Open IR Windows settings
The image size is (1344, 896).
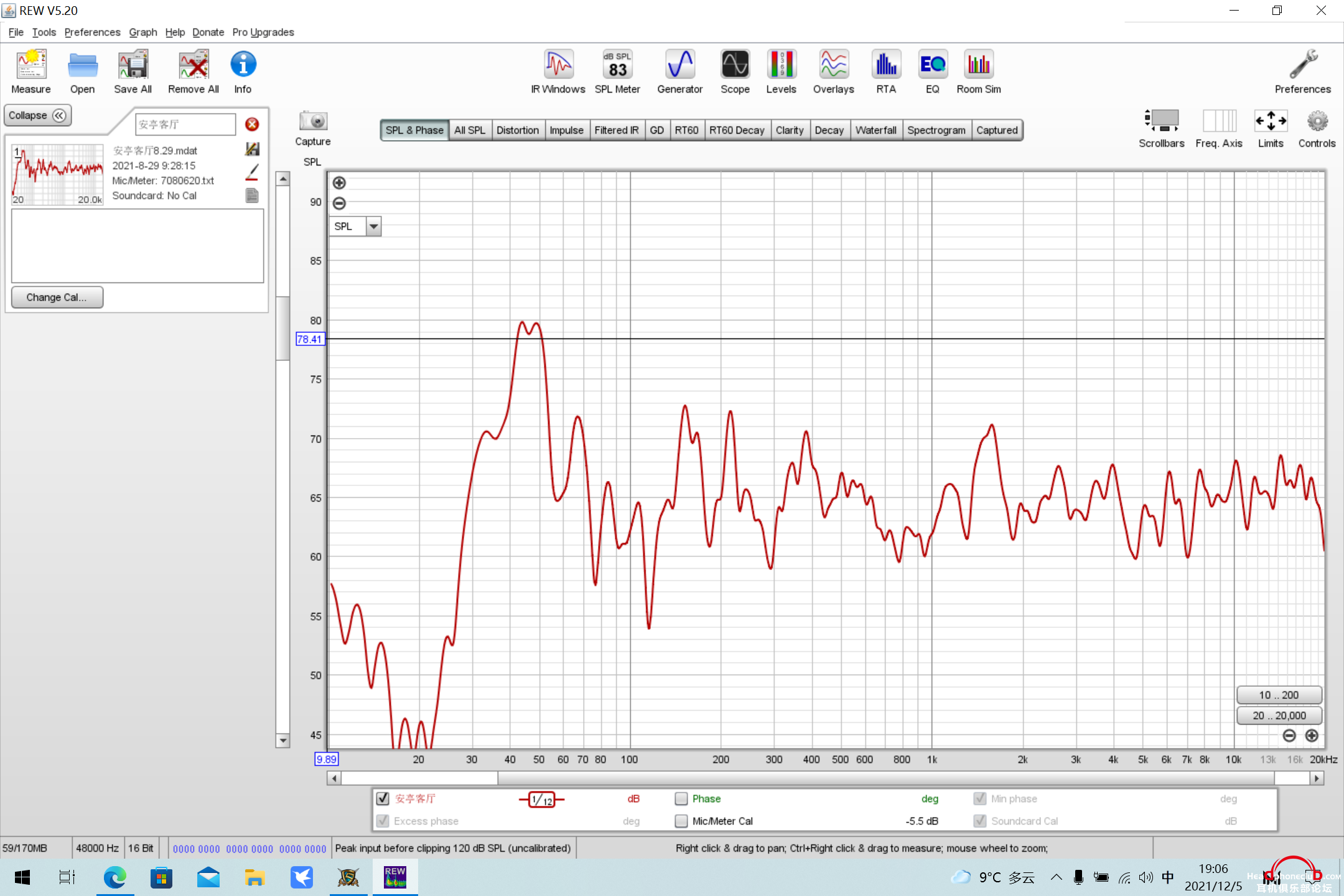(x=558, y=64)
